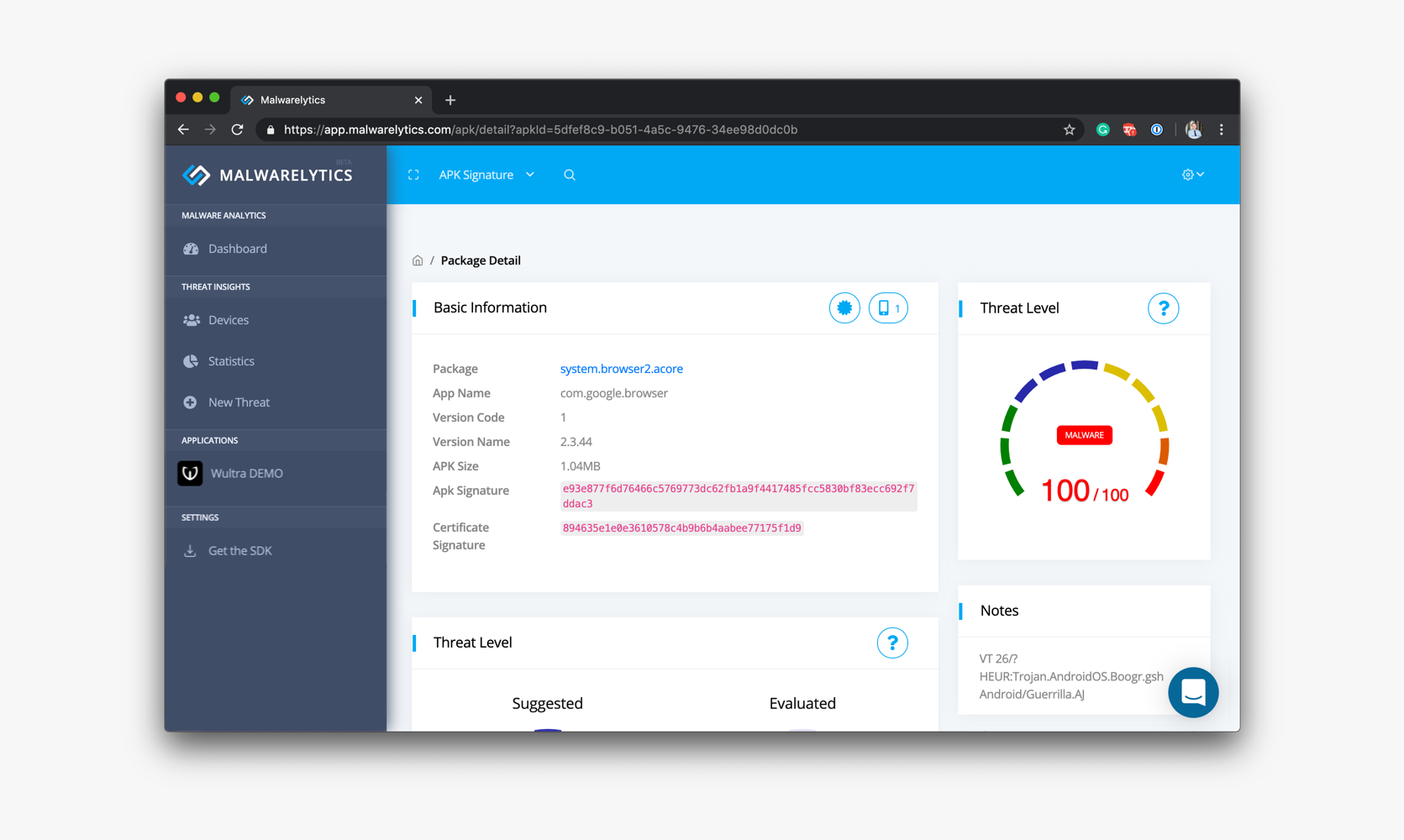1404x840 pixels.
Task: Click the New Threat plus icon
Action: click(190, 402)
